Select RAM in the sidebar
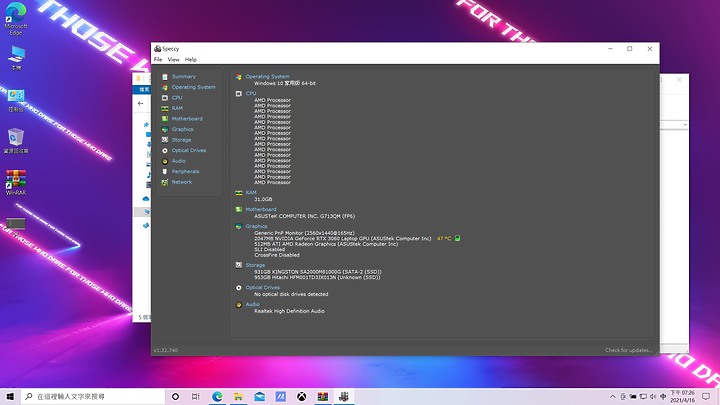Viewport: 720px width, 405px height. (x=177, y=108)
